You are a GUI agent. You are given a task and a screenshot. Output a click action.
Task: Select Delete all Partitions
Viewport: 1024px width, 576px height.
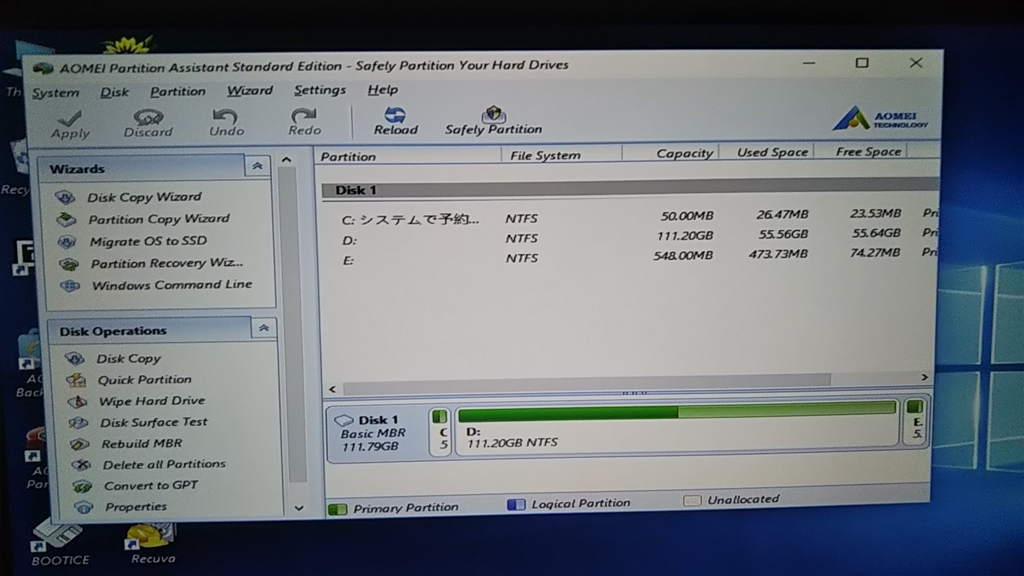(x=164, y=464)
